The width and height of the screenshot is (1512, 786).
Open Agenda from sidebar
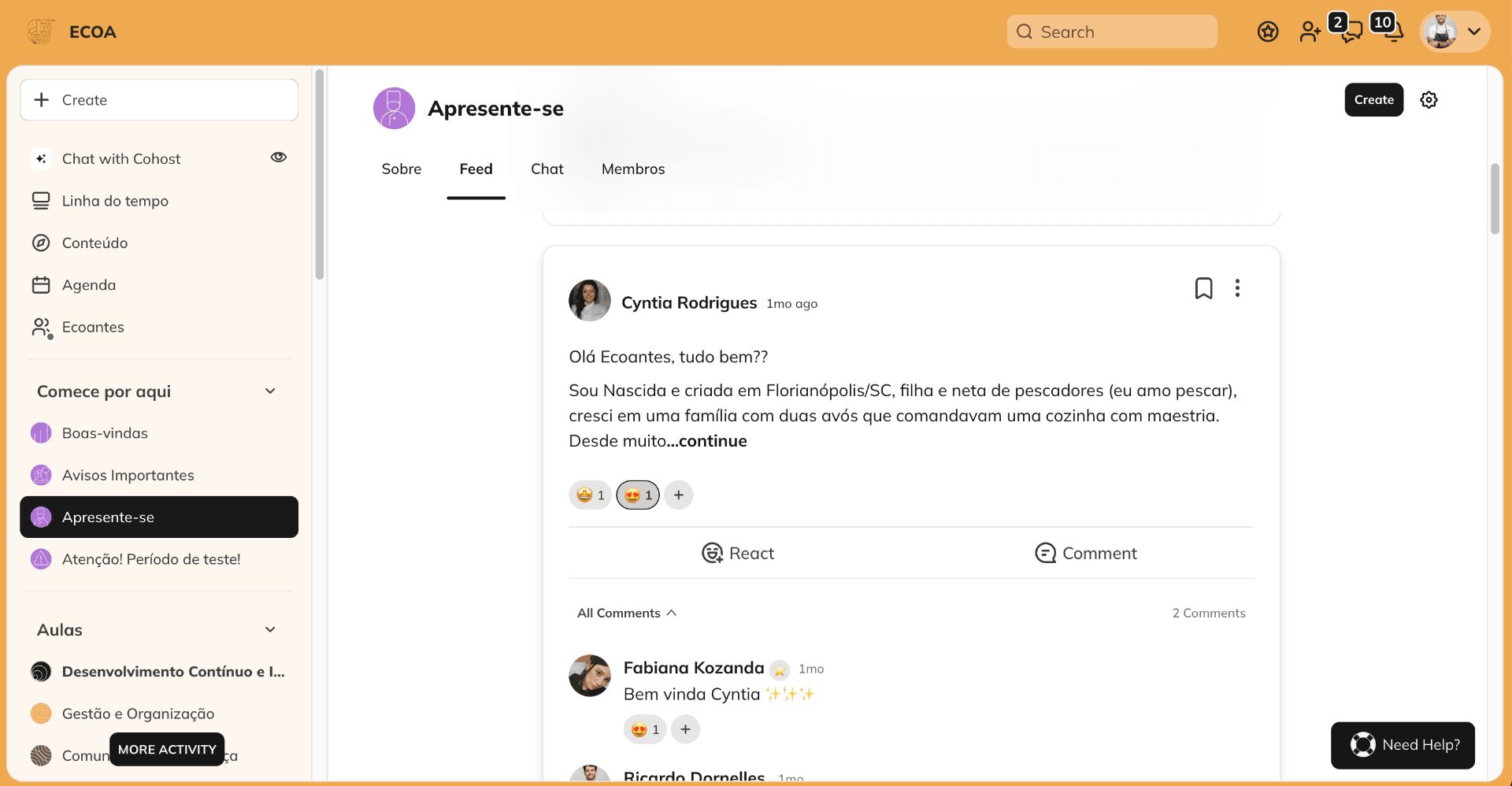point(88,285)
